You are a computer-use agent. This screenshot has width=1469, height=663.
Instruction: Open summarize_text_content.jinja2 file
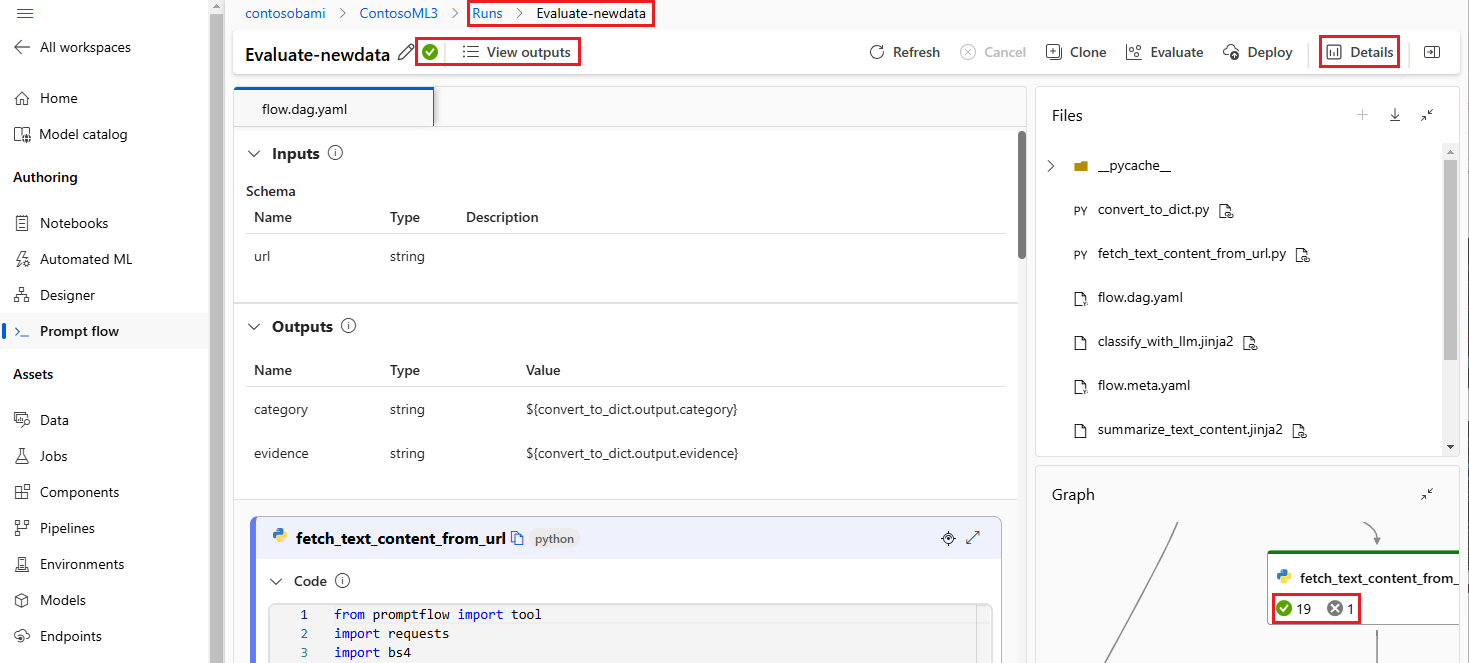1190,430
